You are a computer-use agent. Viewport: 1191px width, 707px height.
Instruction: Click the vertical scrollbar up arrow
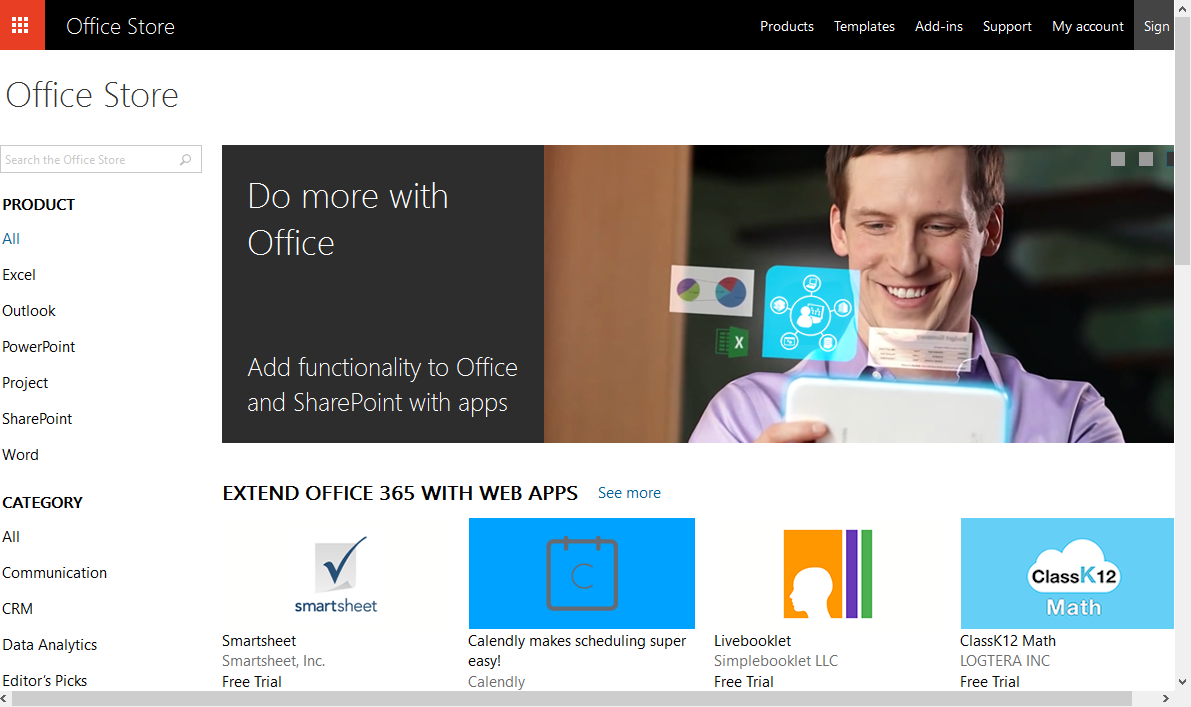[x=1182, y=8]
